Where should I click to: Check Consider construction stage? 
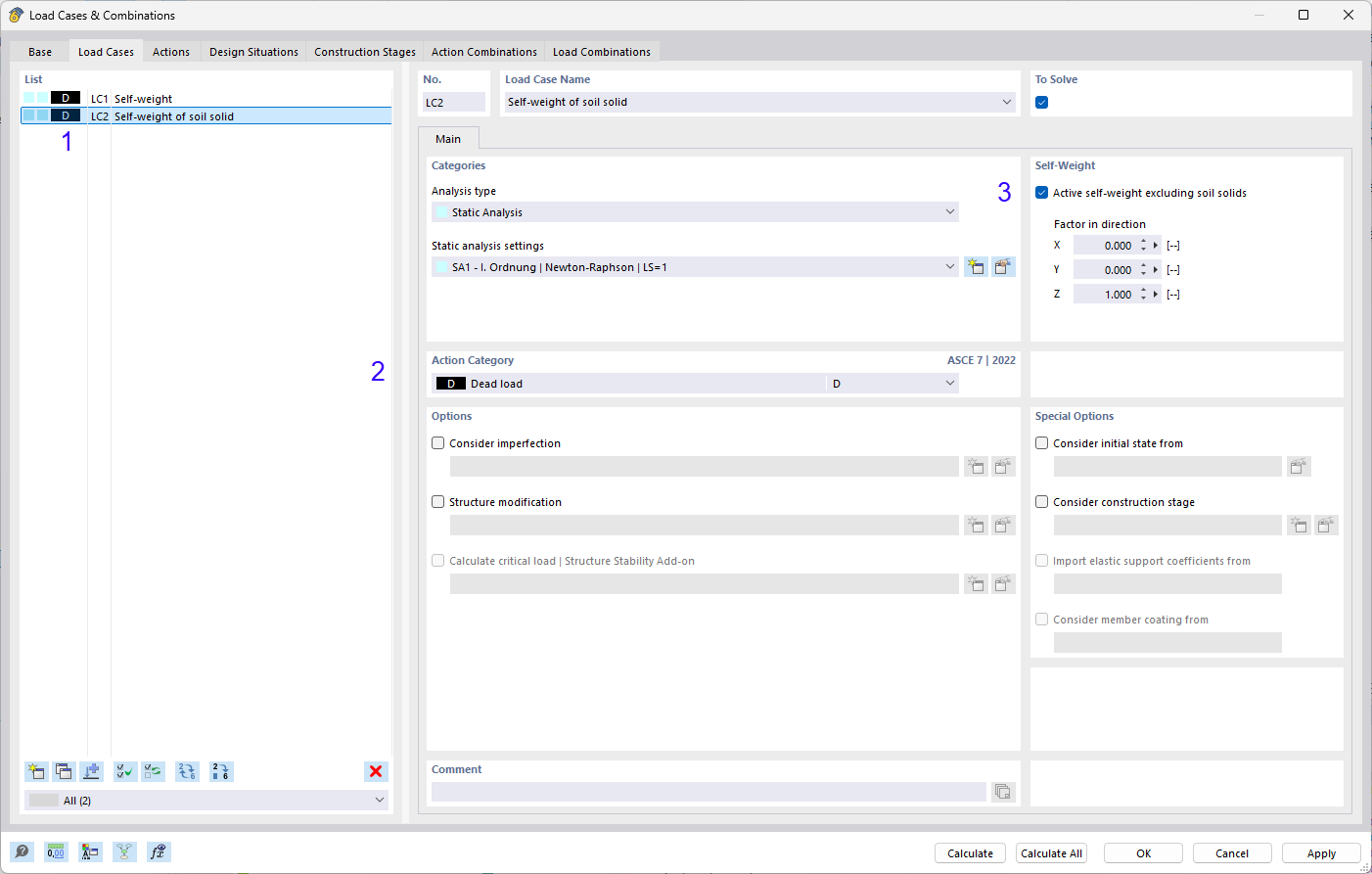(1042, 502)
